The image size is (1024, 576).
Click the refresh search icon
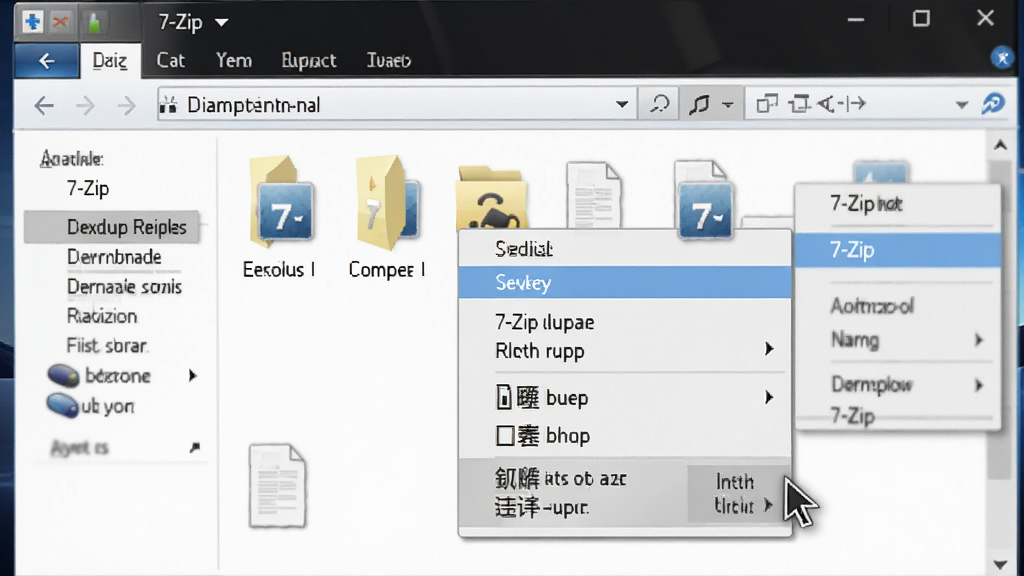pyautogui.click(x=659, y=104)
